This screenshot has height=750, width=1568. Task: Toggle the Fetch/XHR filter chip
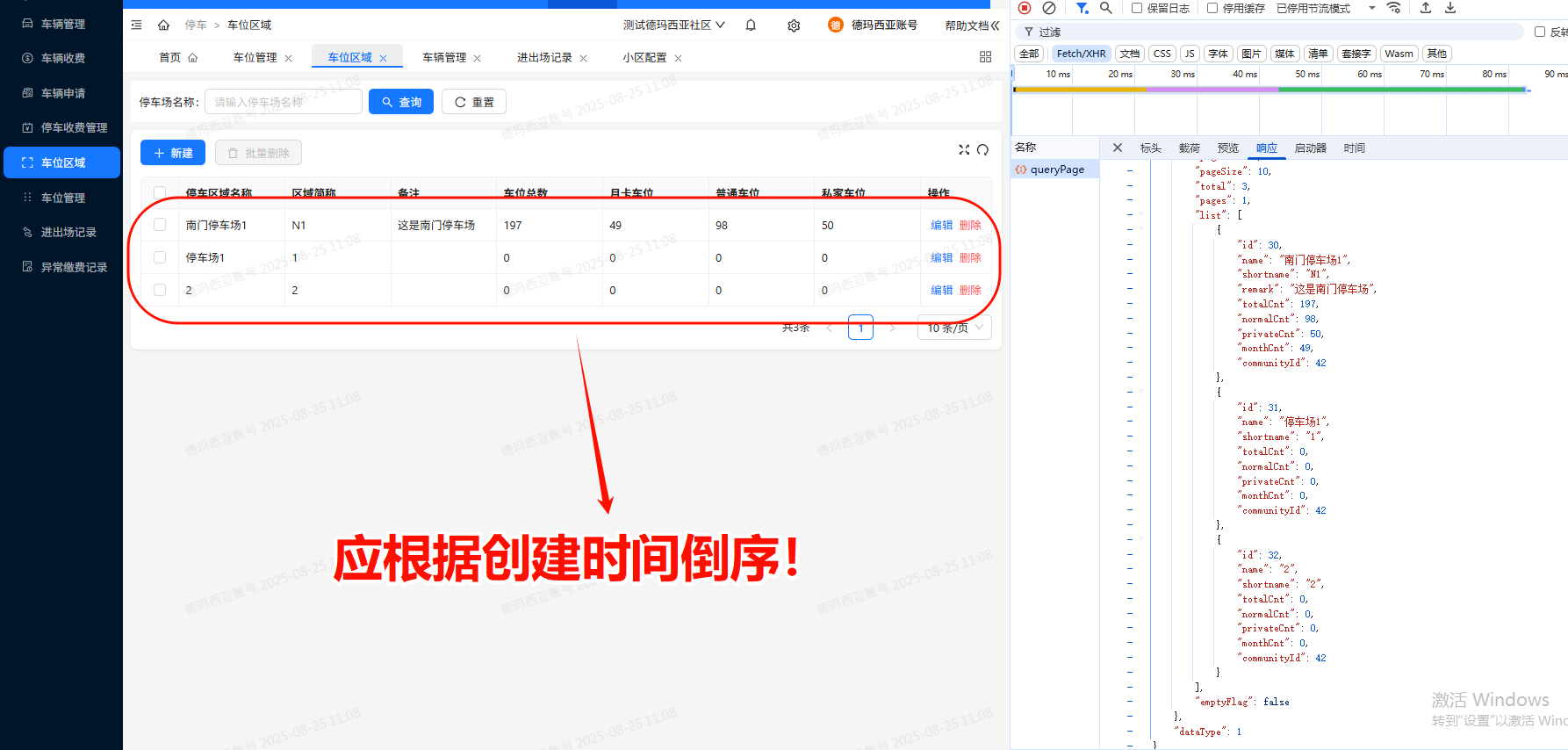(1082, 54)
